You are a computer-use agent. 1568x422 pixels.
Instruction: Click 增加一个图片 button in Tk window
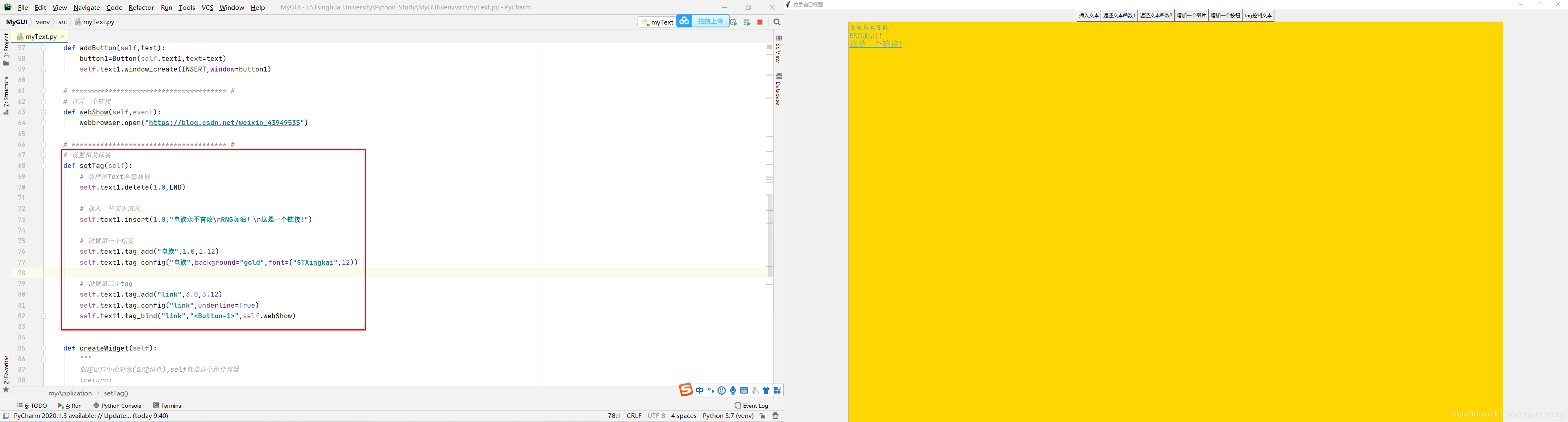click(1191, 16)
